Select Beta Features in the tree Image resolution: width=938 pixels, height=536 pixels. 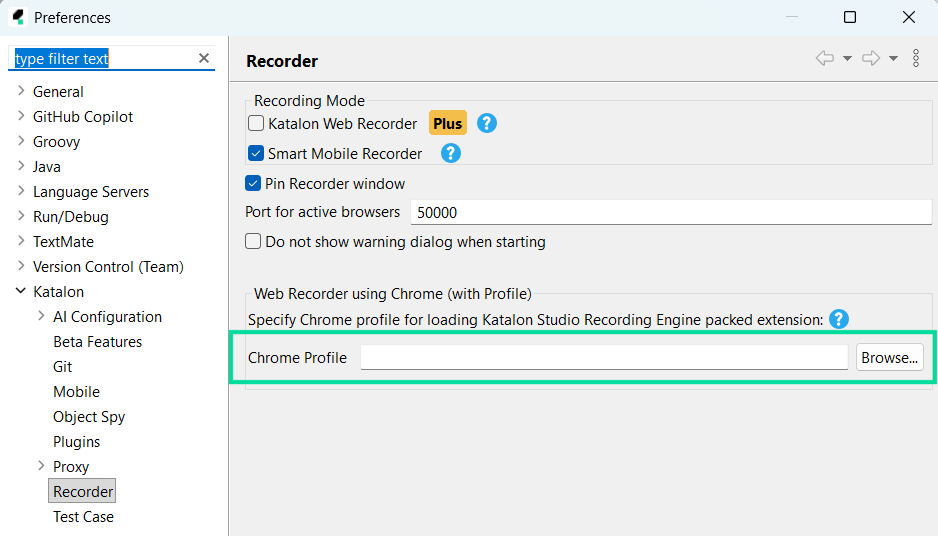[98, 342]
